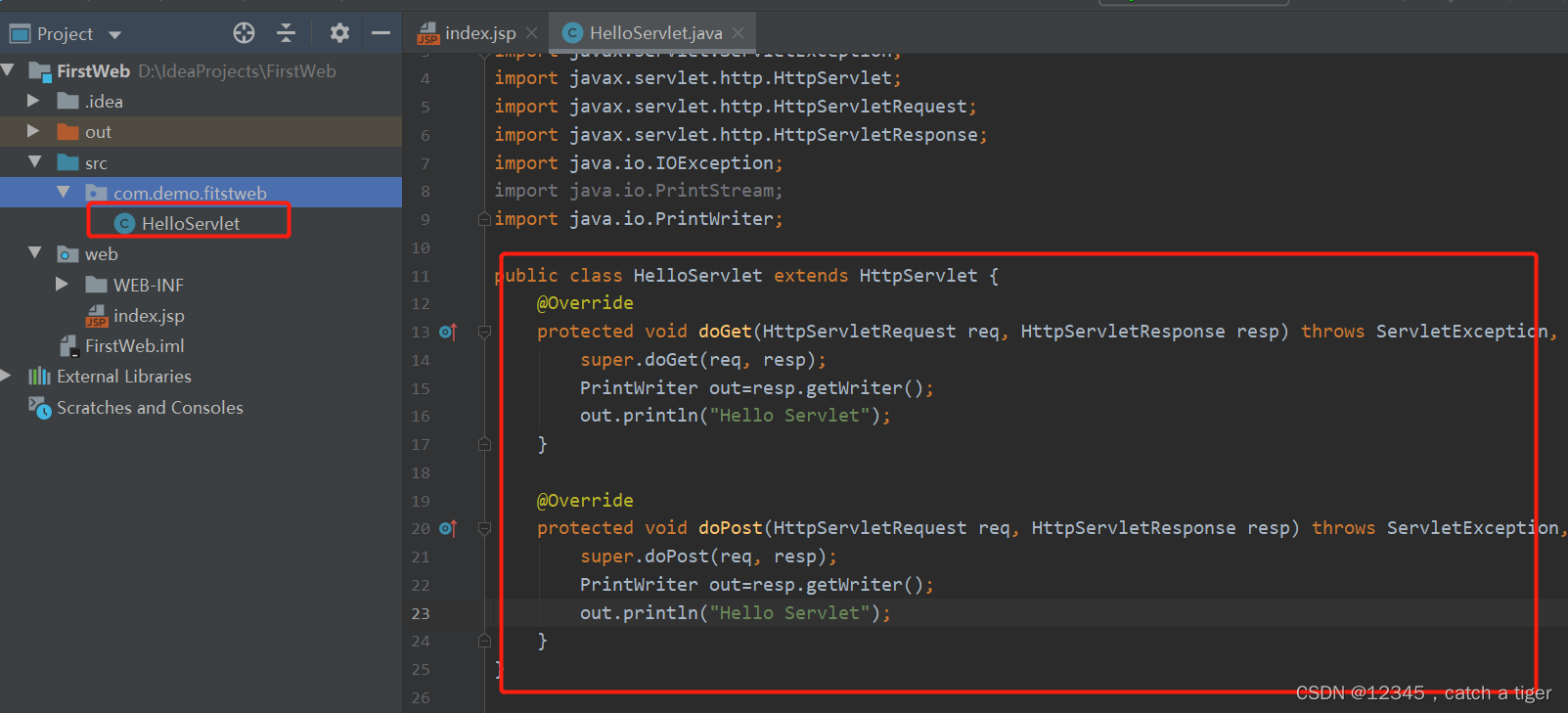1568x713 pixels.
Task: Expand the External Libraries node arrow
Action: [7, 376]
